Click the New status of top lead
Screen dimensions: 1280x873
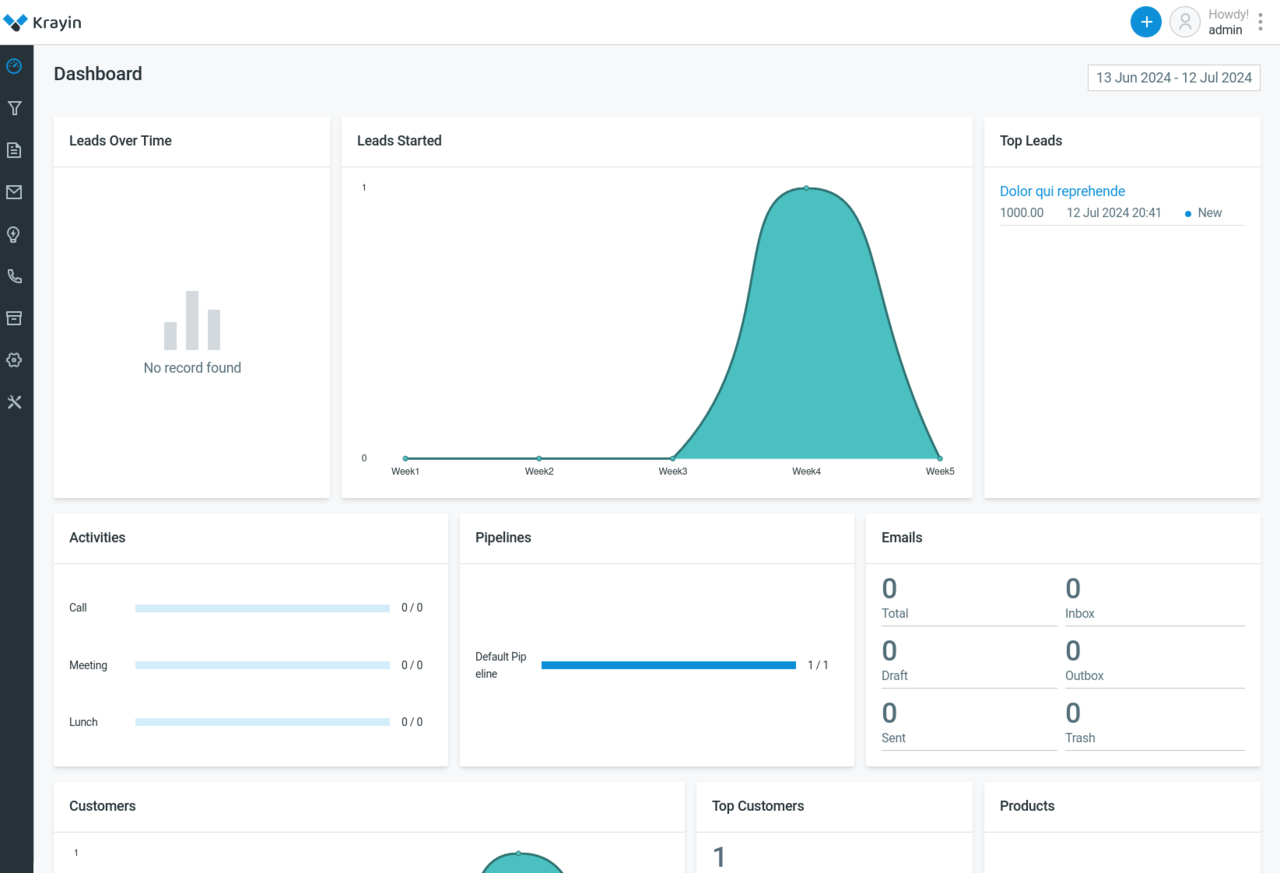click(x=1204, y=213)
